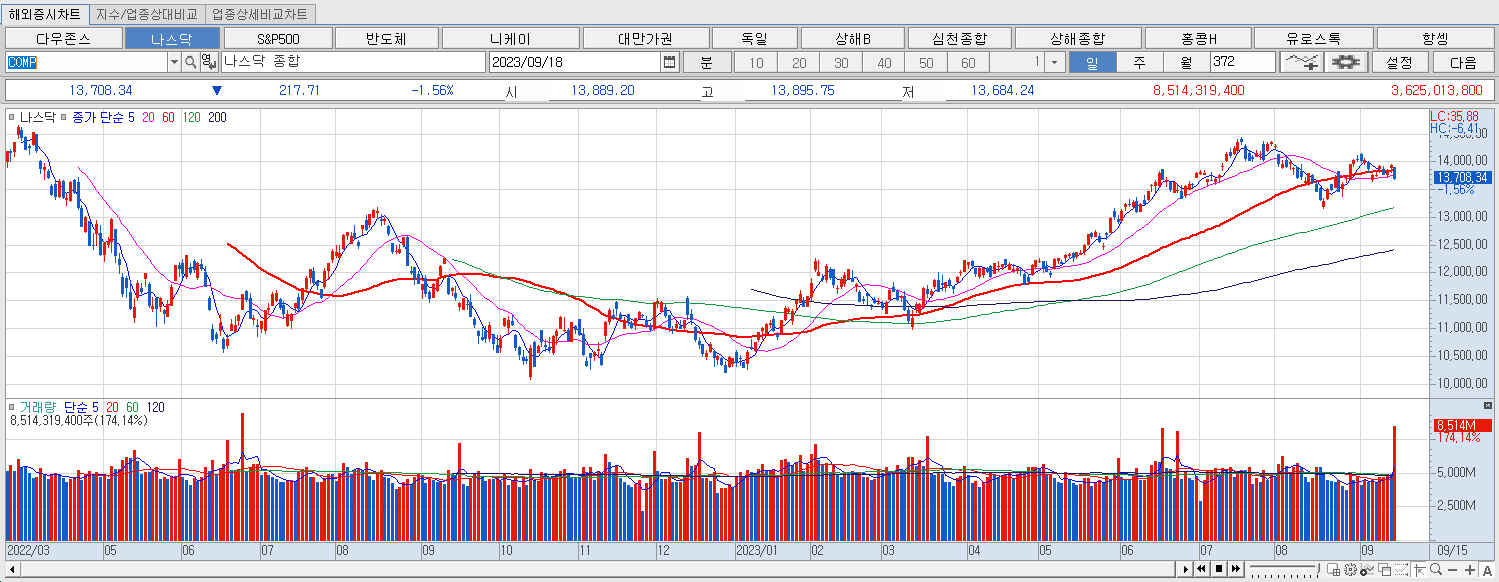Select the COMP symbol code field
The height and width of the screenshot is (582, 1499).
click(x=86, y=62)
